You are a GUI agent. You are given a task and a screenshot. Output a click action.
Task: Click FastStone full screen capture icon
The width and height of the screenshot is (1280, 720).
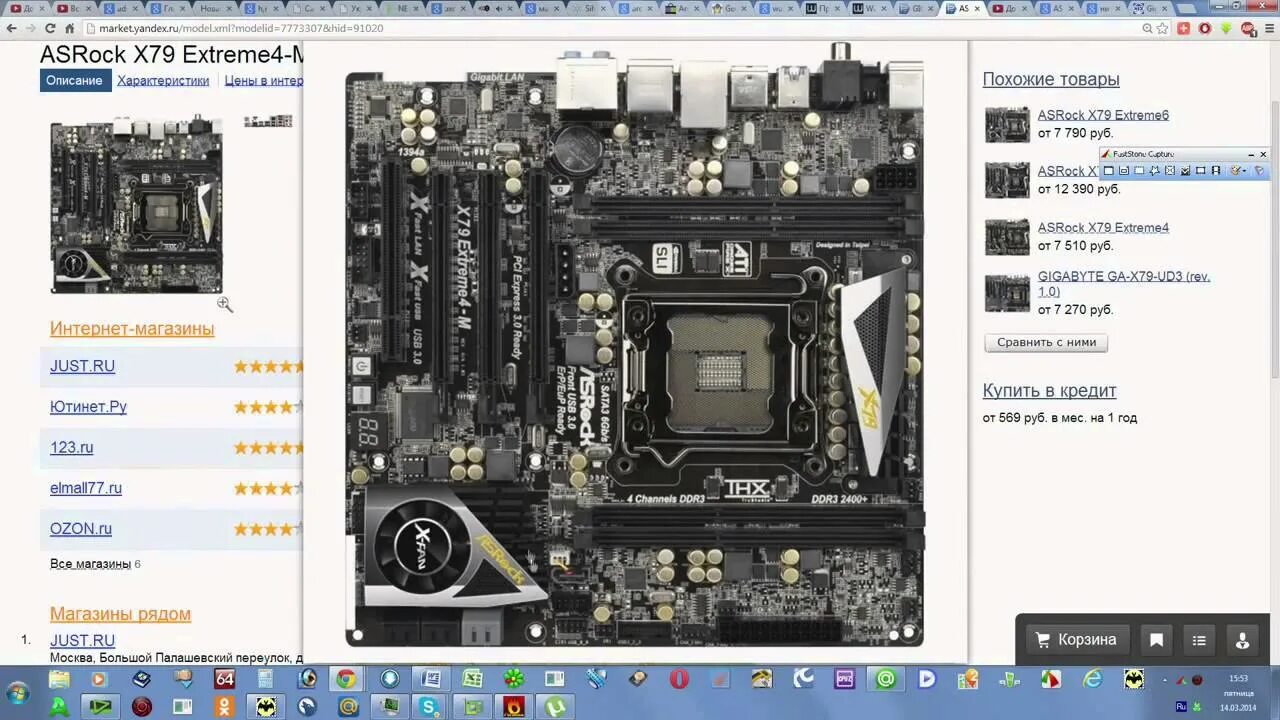point(1170,171)
